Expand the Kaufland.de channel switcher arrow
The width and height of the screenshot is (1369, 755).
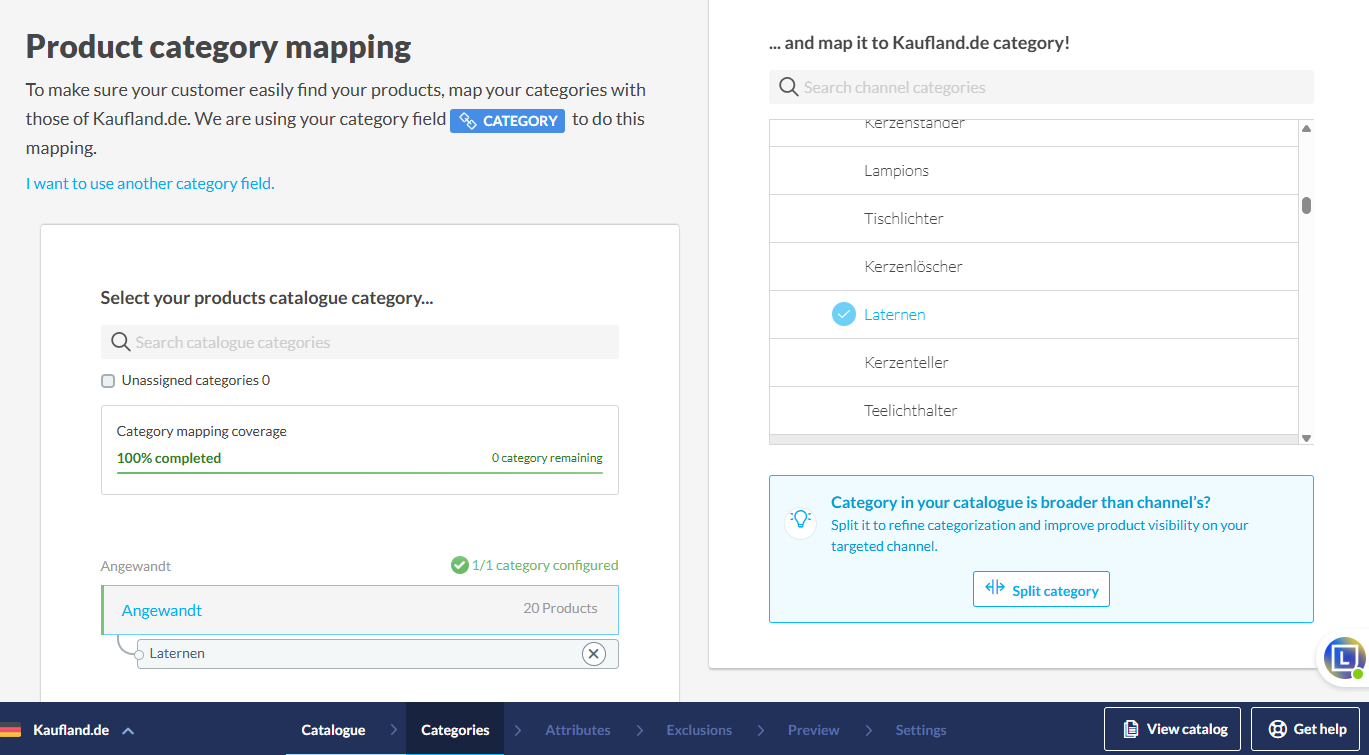[x=128, y=730]
